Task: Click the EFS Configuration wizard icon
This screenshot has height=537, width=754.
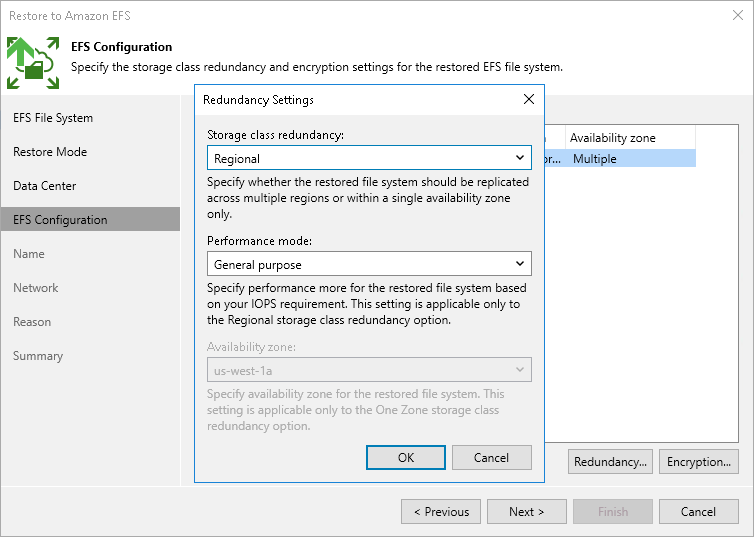Action: [x=32, y=62]
